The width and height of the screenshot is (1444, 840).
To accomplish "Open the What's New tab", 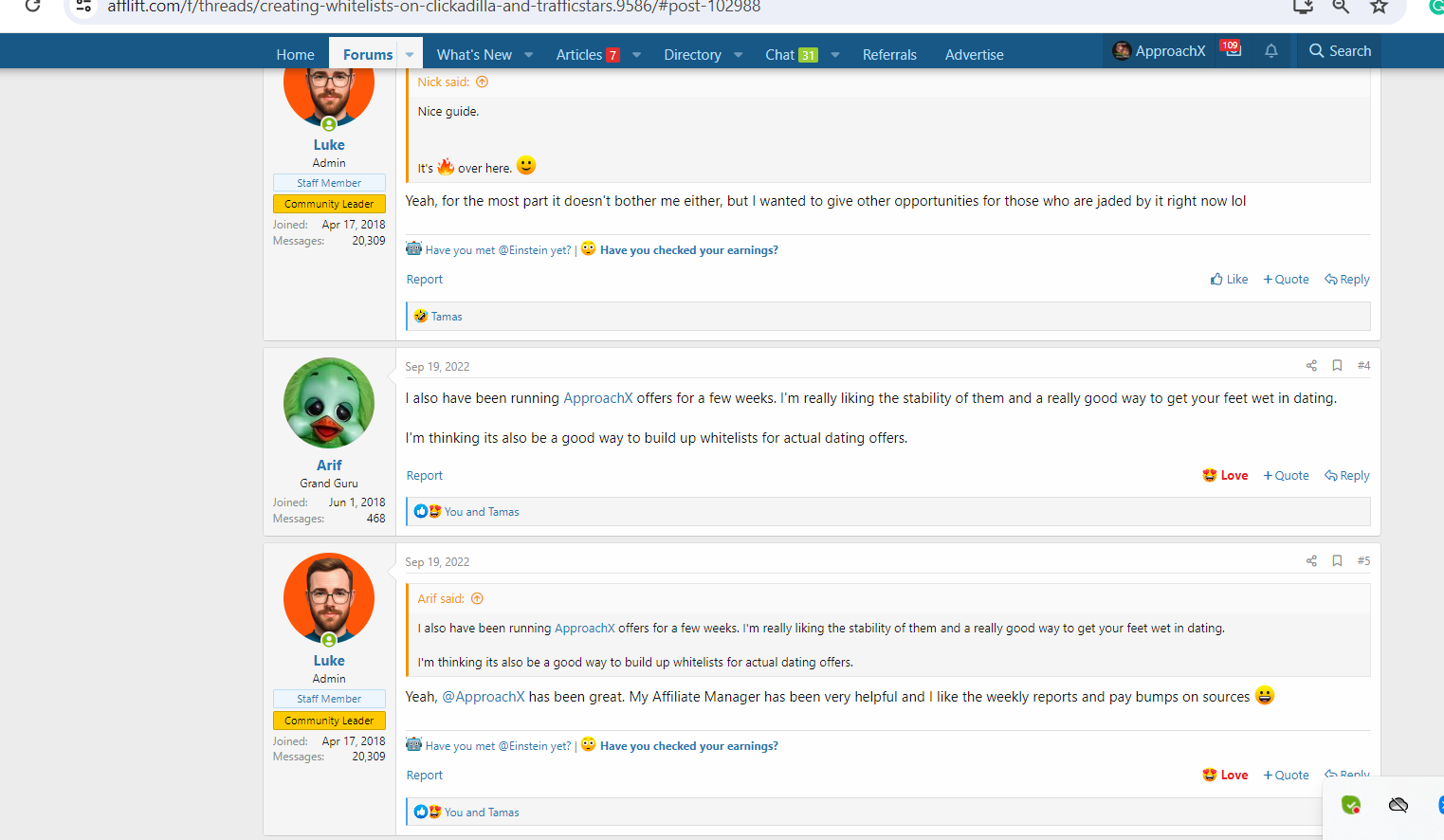I will coord(474,55).
